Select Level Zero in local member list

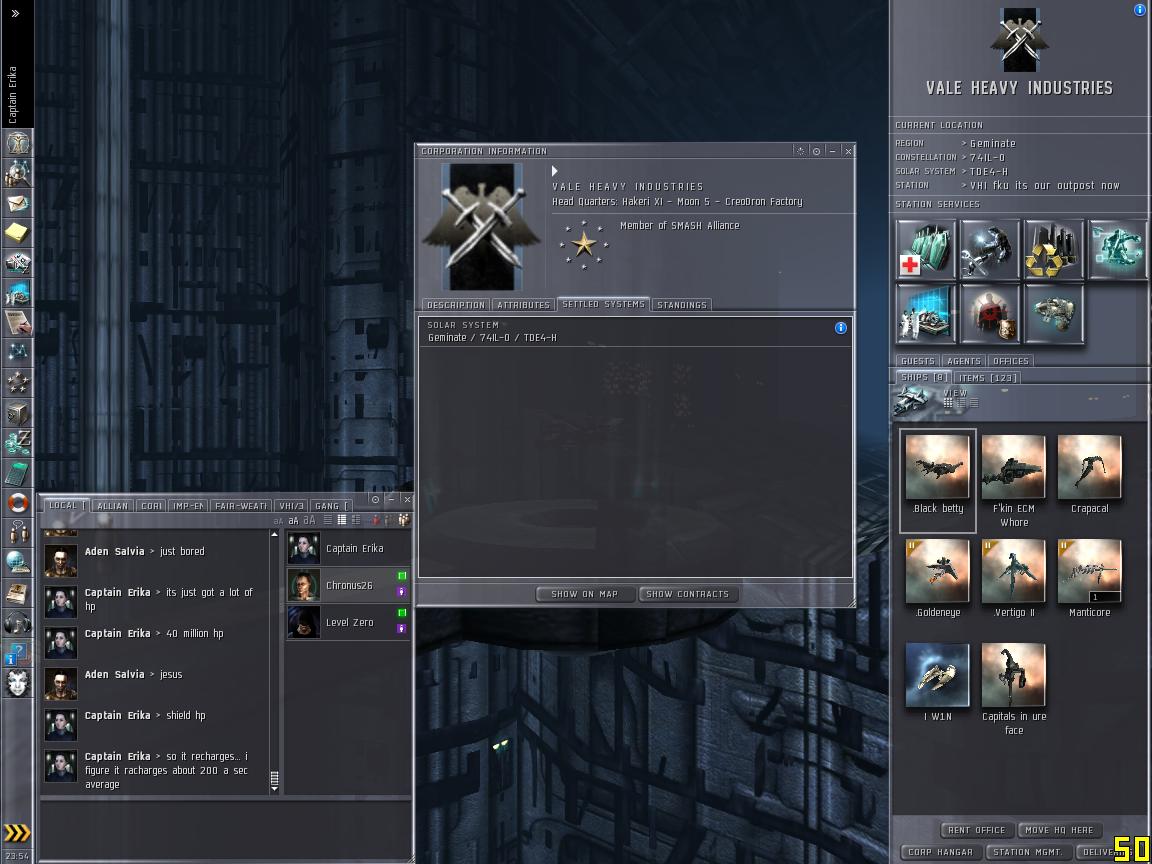348,622
